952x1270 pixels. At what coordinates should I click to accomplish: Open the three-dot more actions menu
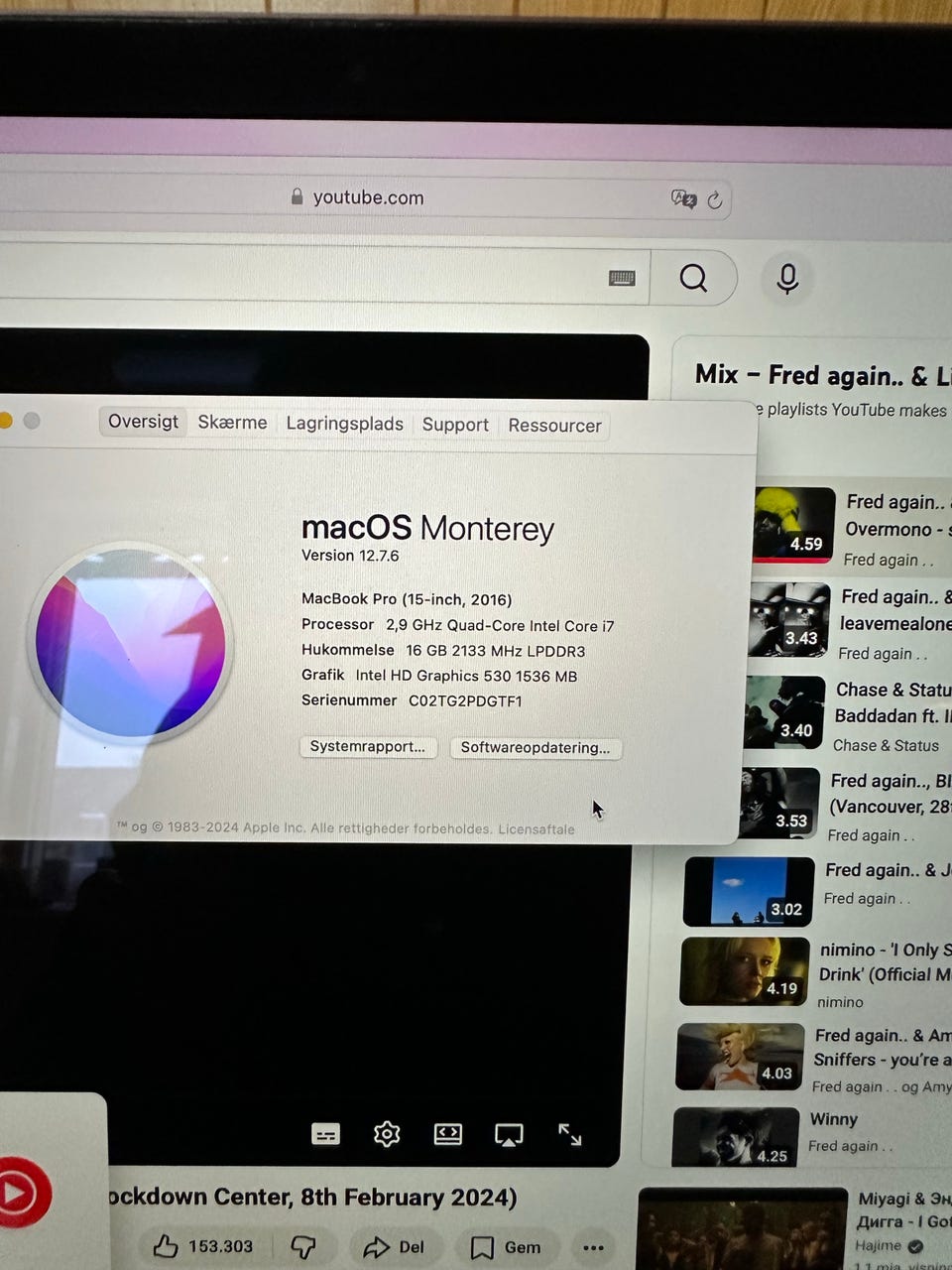pos(593,1248)
